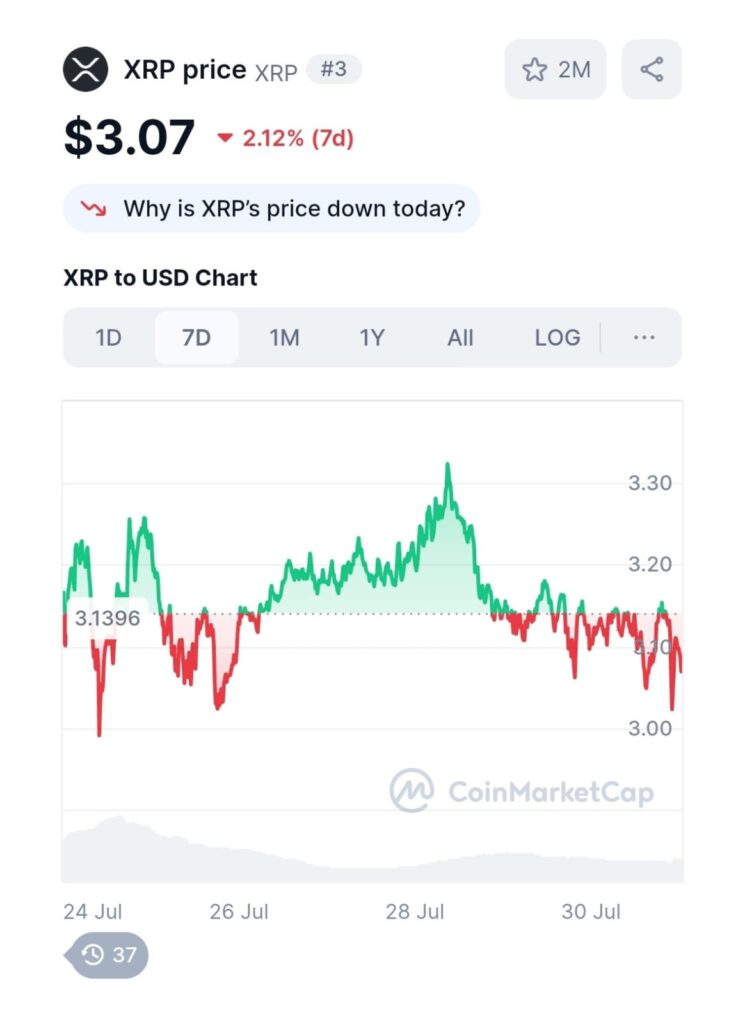The height and width of the screenshot is (1024, 745).
Task: Click the red downtrend arrow icon
Action: tap(94, 209)
